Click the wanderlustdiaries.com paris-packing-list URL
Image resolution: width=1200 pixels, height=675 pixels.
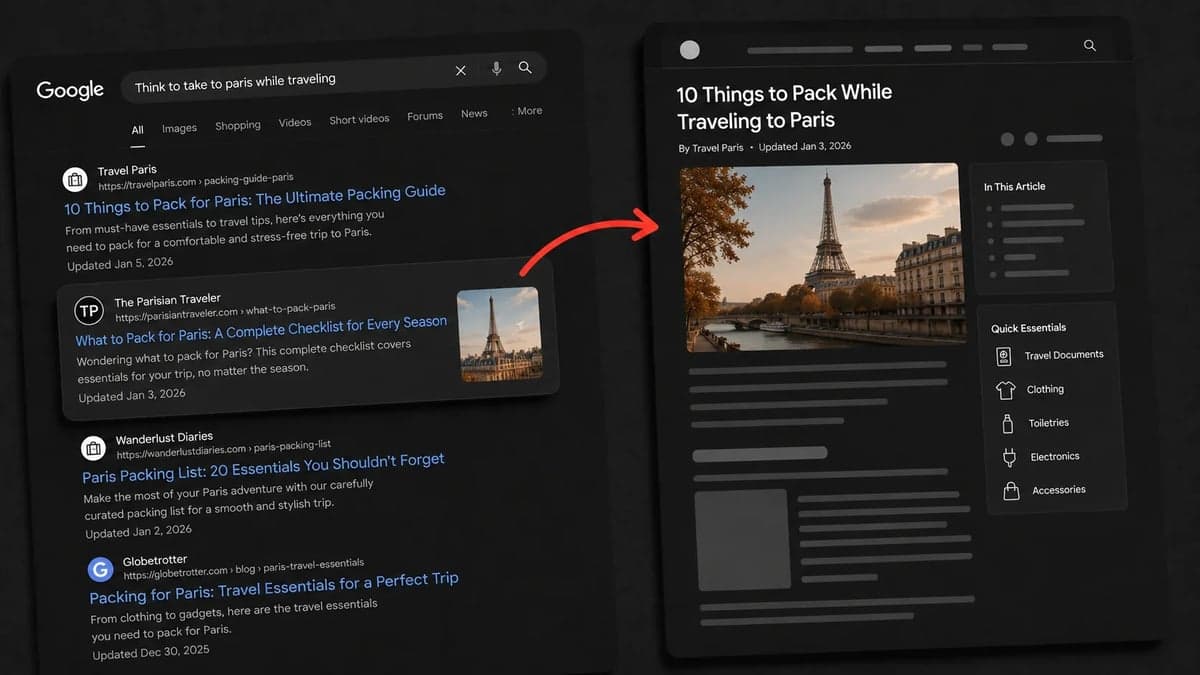coord(223,449)
